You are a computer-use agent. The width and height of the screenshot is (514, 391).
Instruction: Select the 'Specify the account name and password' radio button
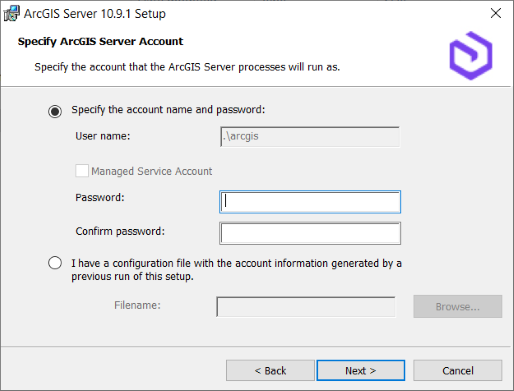(x=55, y=111)
